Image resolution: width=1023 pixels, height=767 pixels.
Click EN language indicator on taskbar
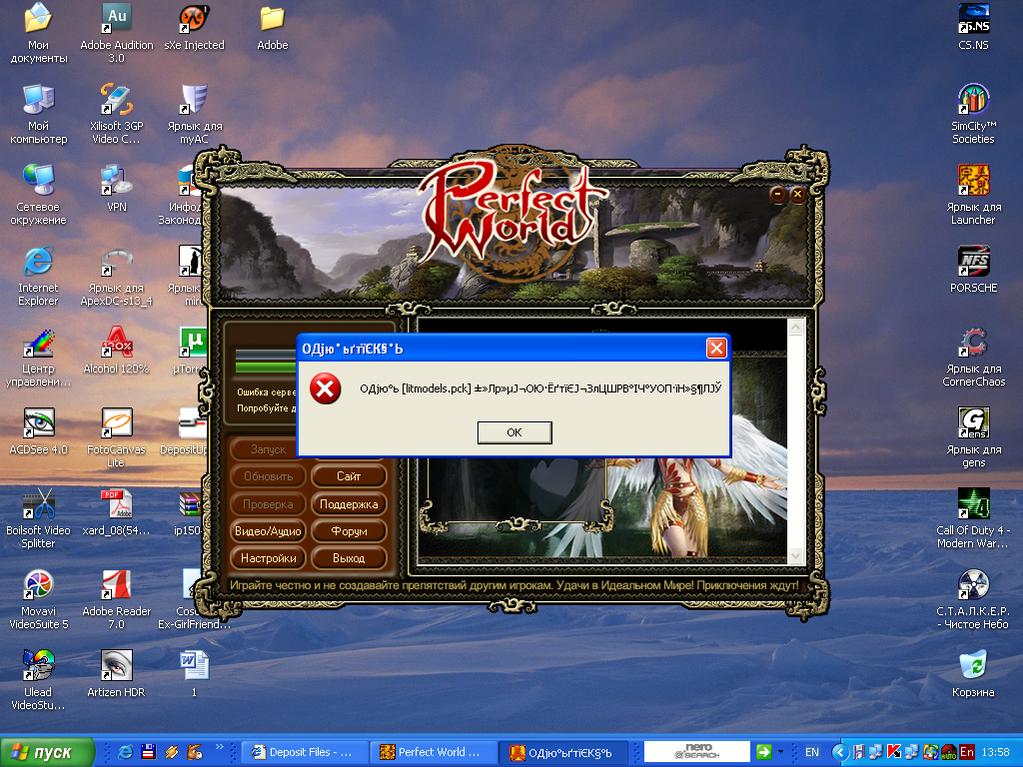[812, 752]
